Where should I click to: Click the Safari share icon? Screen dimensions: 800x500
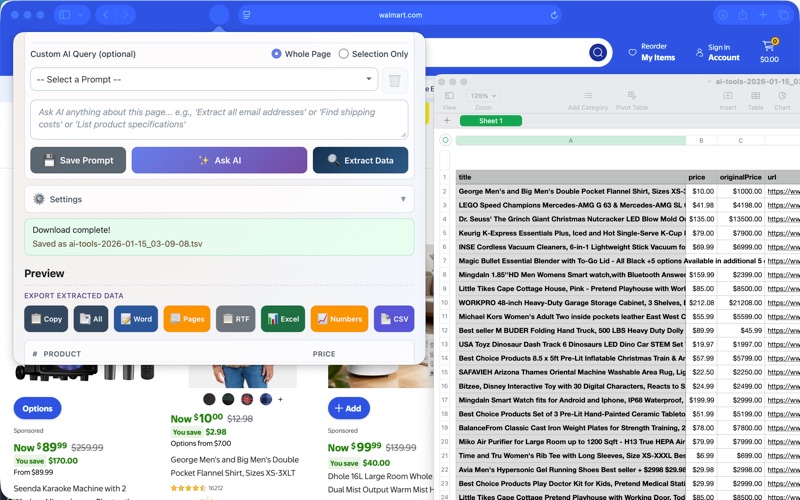[743, 15]
